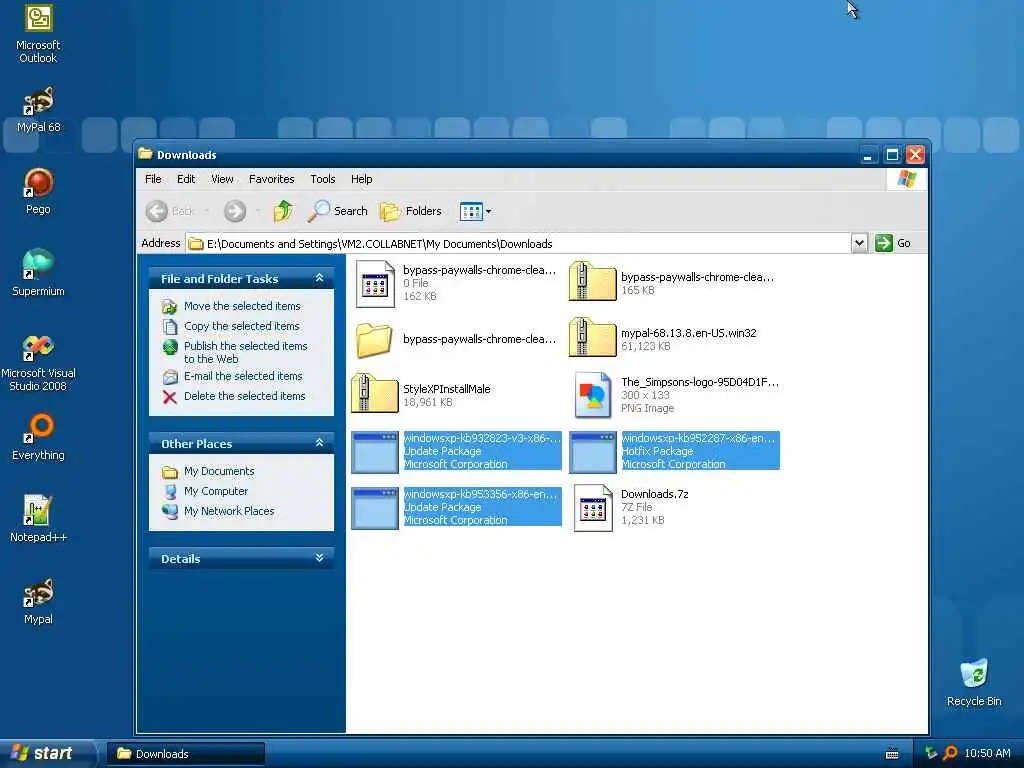This screenshot has width=1024, height=768.
Task: Click the on-screen keyboard taskbar icon
Action: click(x=891, y=754)
